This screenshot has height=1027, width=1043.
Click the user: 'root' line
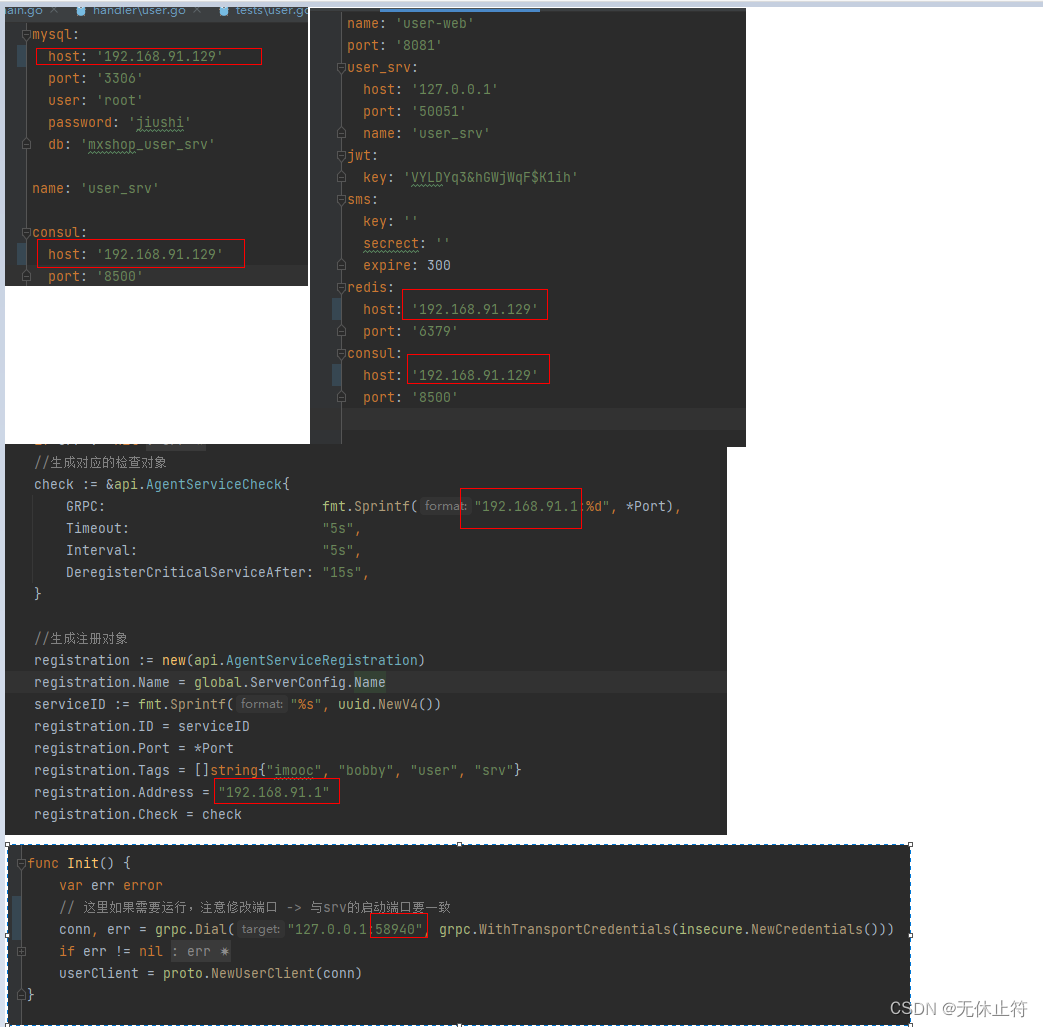pos(95,100)
